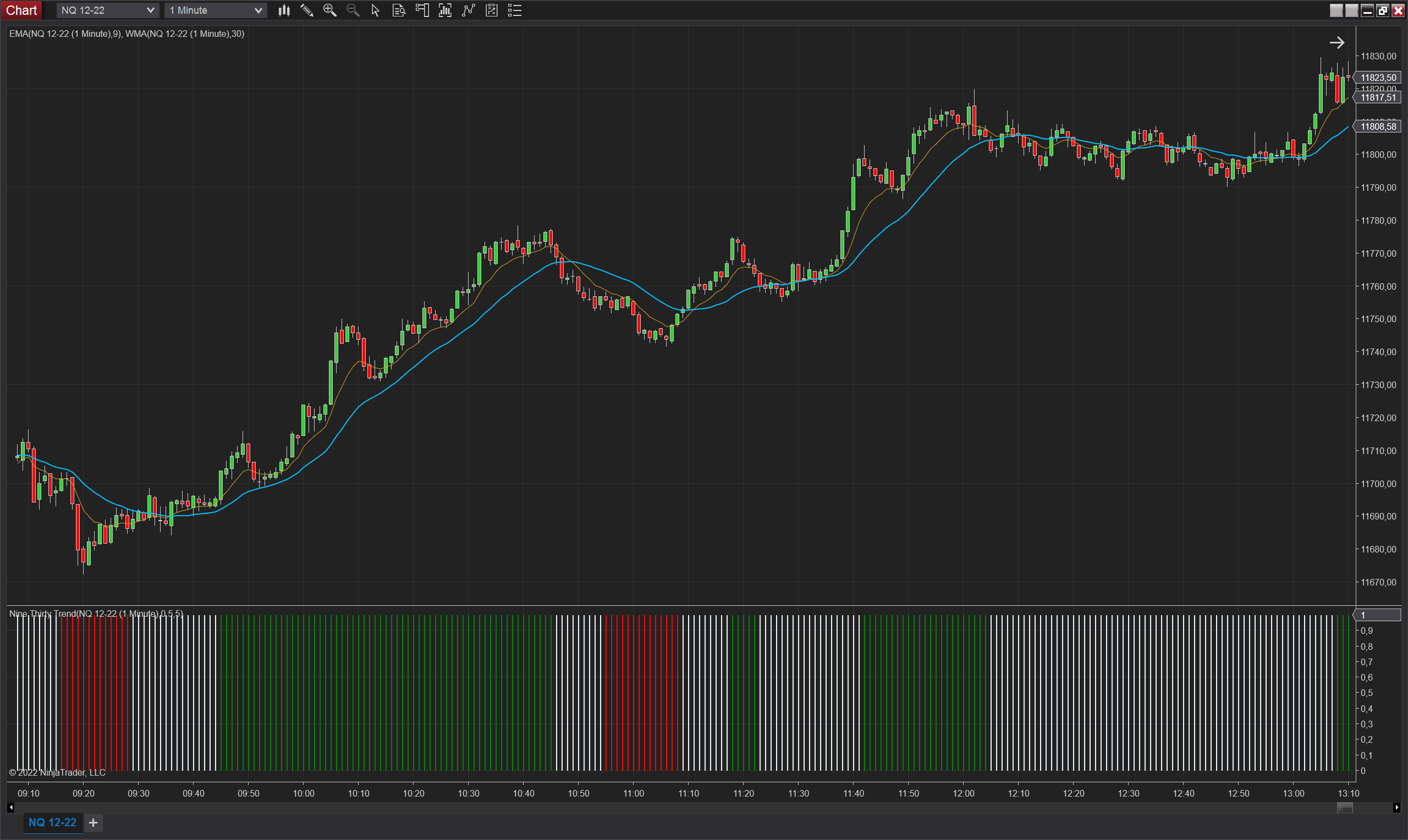Click the indicator panel value marker 1
The width and height of the screenshot is (1408, 840).
click(1378, 615)
